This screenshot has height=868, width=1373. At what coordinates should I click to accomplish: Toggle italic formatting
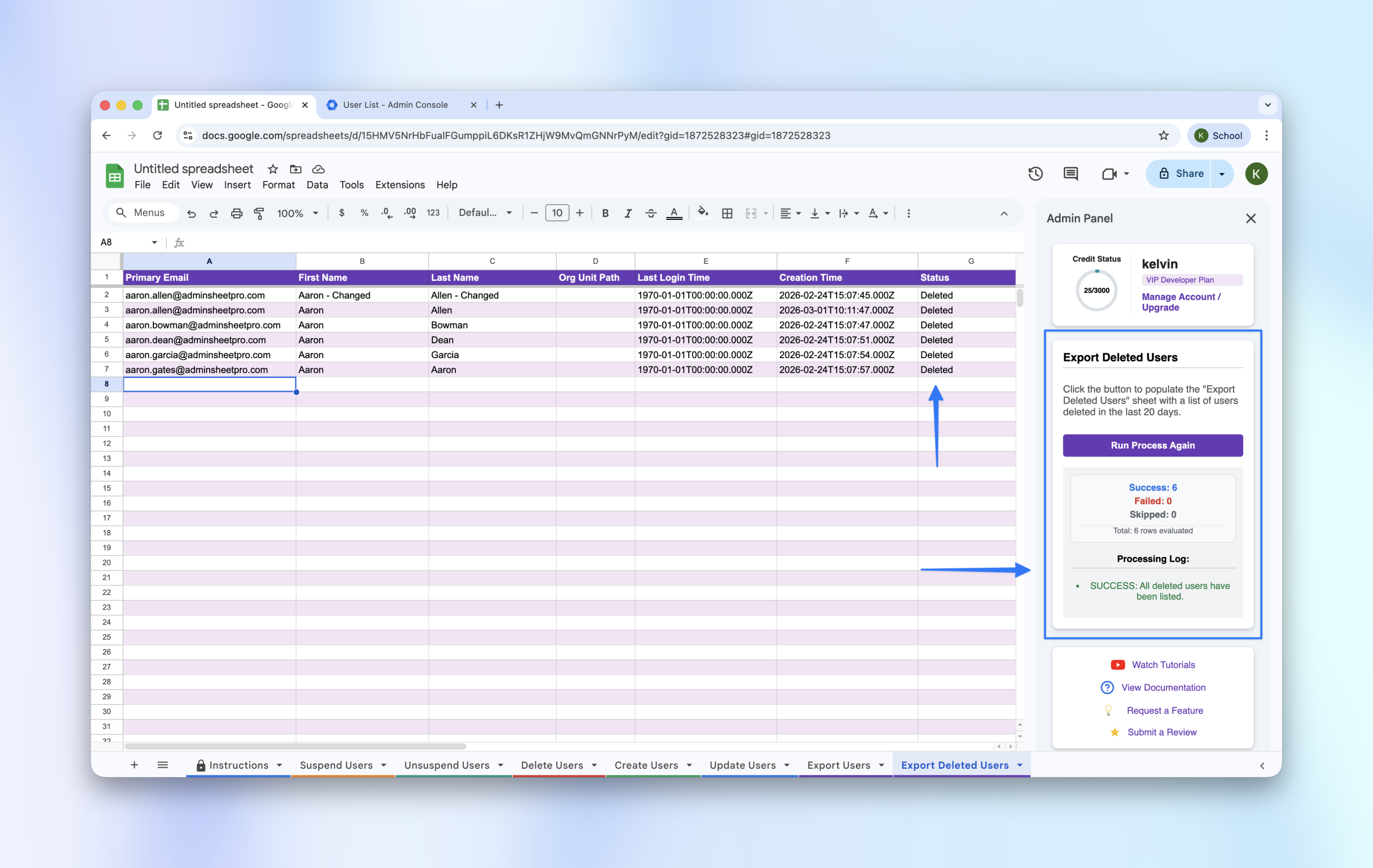628,213
